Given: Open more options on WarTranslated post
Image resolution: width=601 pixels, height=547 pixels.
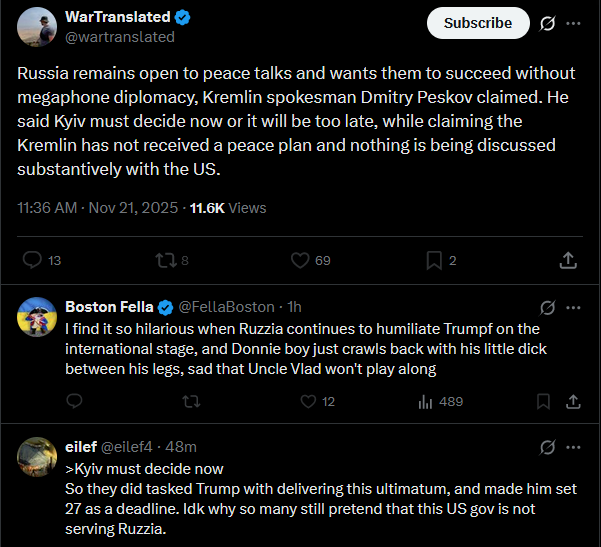Looking at the screenshot, I should point(573,23).
